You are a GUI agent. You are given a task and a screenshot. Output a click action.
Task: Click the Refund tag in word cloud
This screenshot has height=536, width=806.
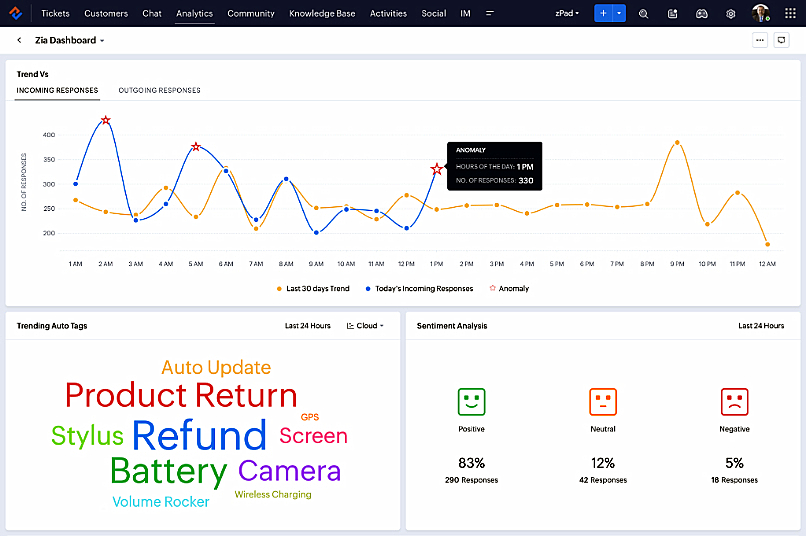199,435
